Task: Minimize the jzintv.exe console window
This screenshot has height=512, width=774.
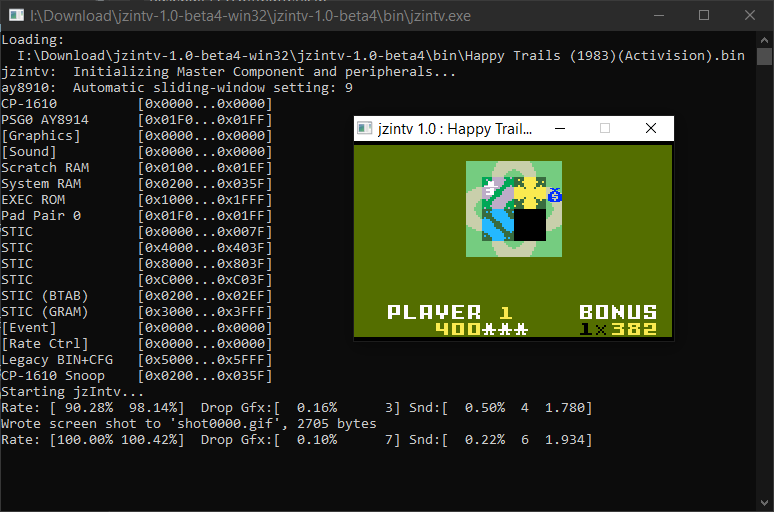Action: (658, 15)
